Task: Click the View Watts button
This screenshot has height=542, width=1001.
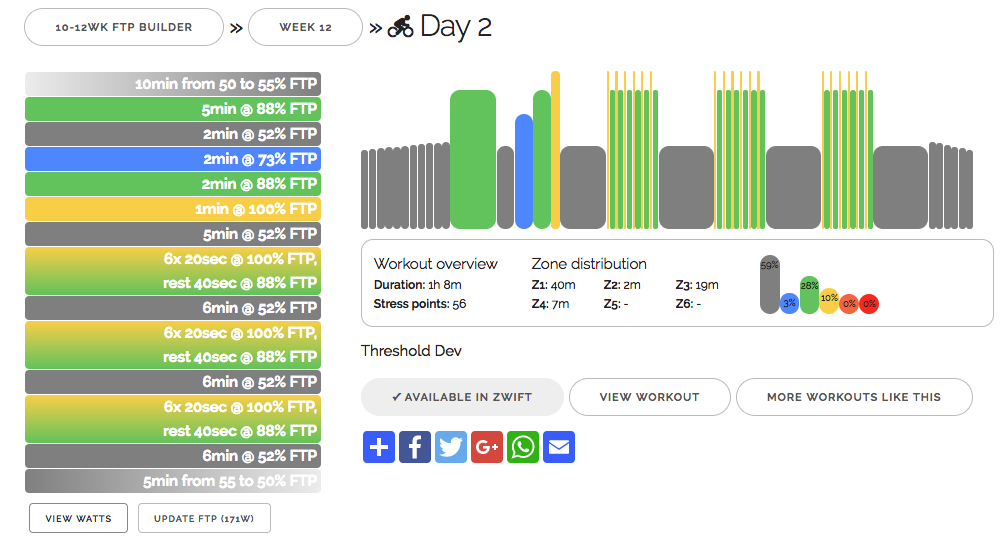Action: (79, 518)
